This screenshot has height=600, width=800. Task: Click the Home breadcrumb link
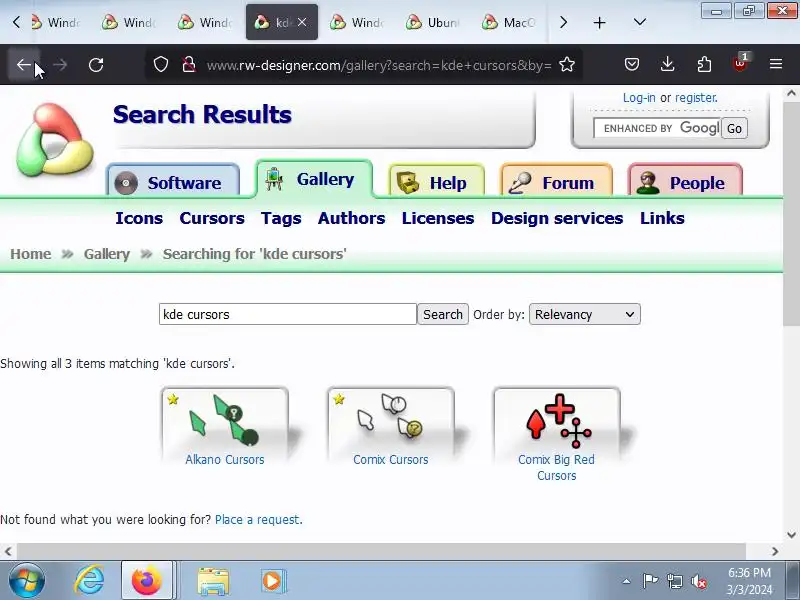point(31,254)
